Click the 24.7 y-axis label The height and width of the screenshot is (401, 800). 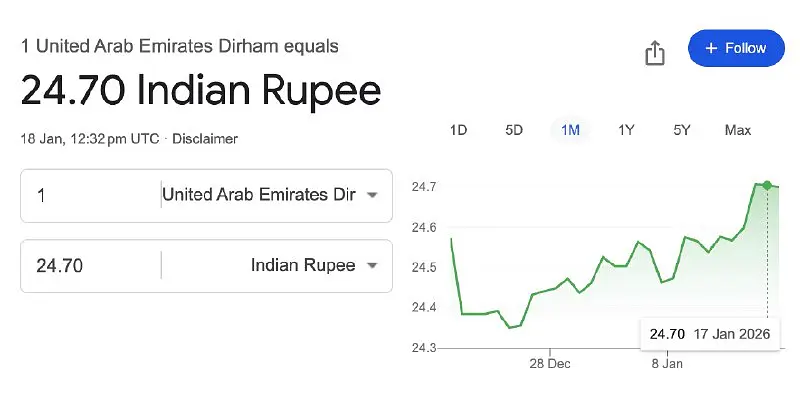pyautogui.click(x=424, y=187)
